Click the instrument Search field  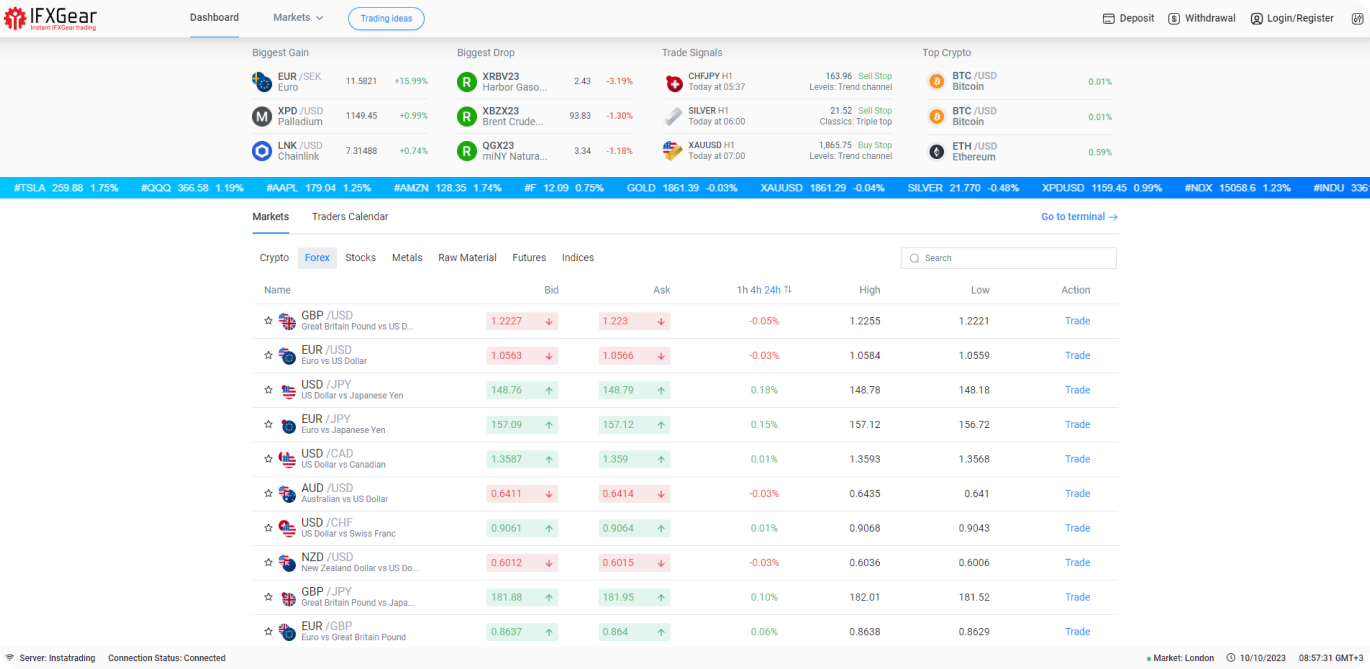pyautogui.click(x=1008, y=258)
